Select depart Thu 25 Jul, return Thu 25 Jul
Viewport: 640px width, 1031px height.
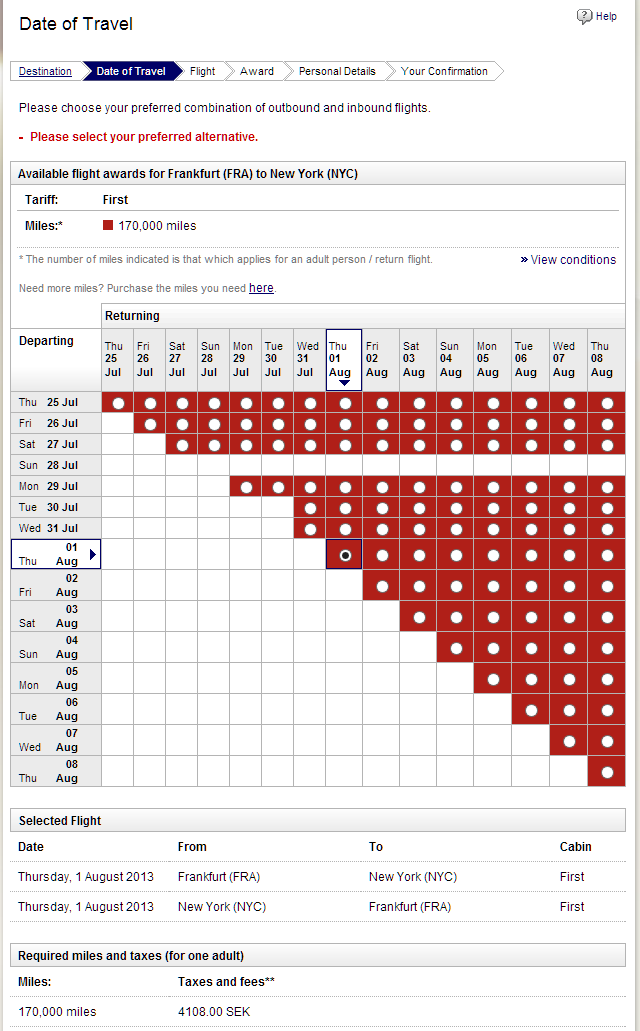point(118,403)
